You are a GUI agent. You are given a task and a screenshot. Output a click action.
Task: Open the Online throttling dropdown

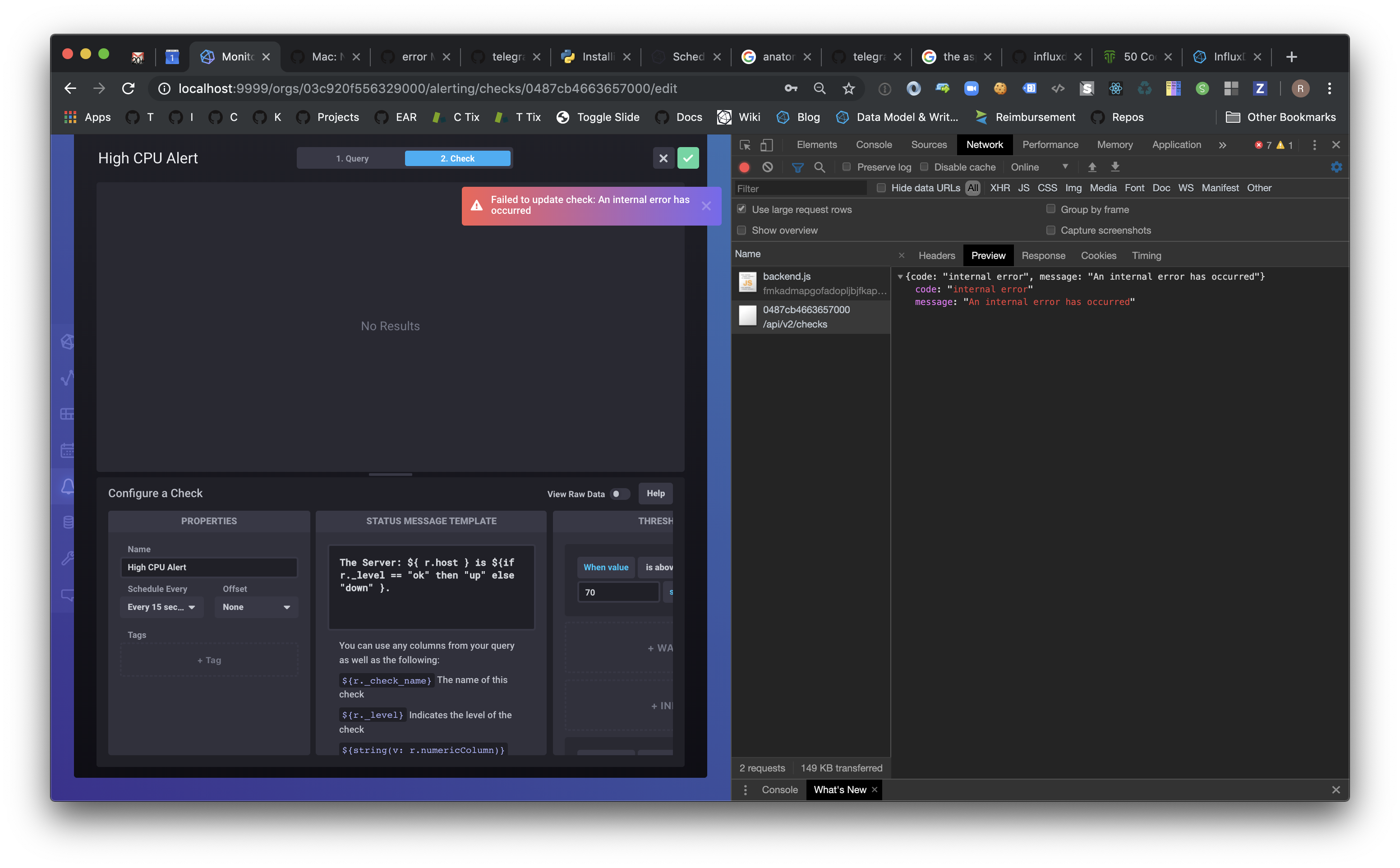click(x=1039, y=167)
